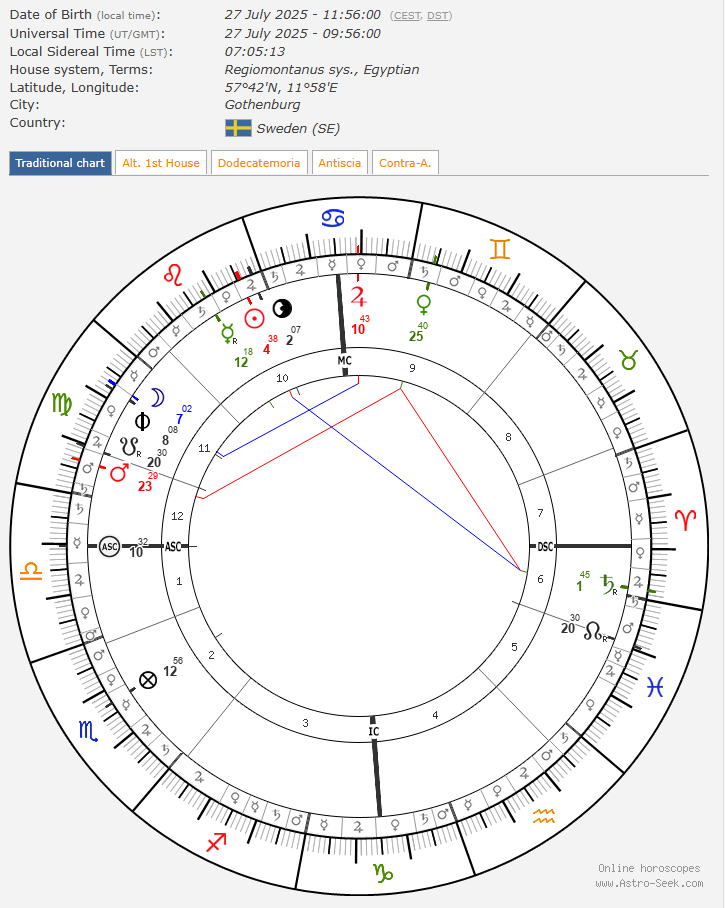Open the Alt. 1st House tab
The height and width of the screenshot is (908, 725).
(161, 163)
